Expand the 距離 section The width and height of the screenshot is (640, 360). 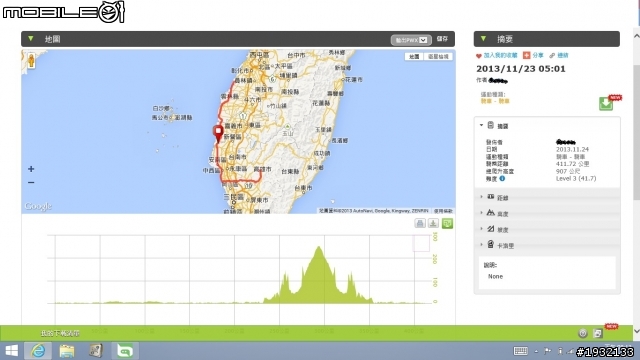click(x=547, y=198)
